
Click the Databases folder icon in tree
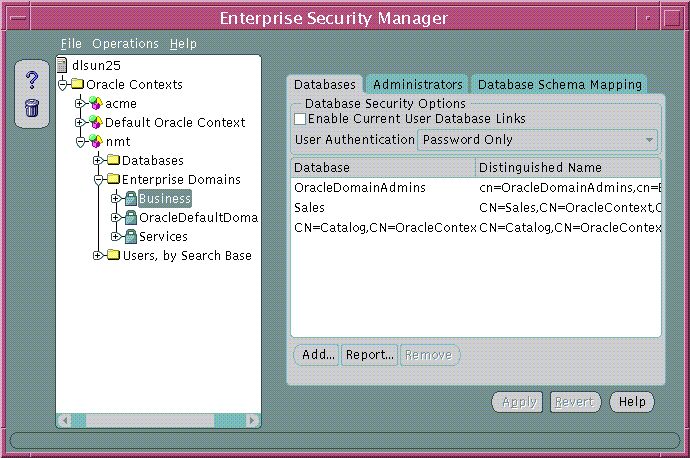(113, 161)
